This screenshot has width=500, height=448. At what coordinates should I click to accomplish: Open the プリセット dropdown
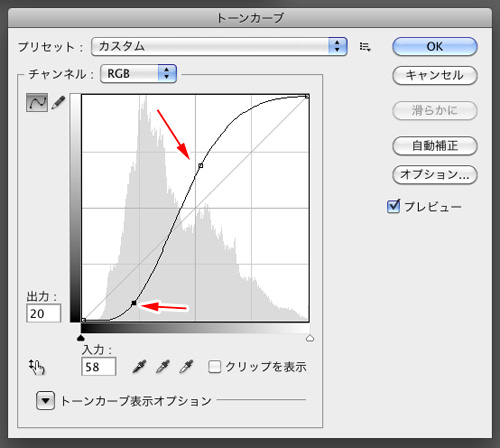tap(219, 46)
